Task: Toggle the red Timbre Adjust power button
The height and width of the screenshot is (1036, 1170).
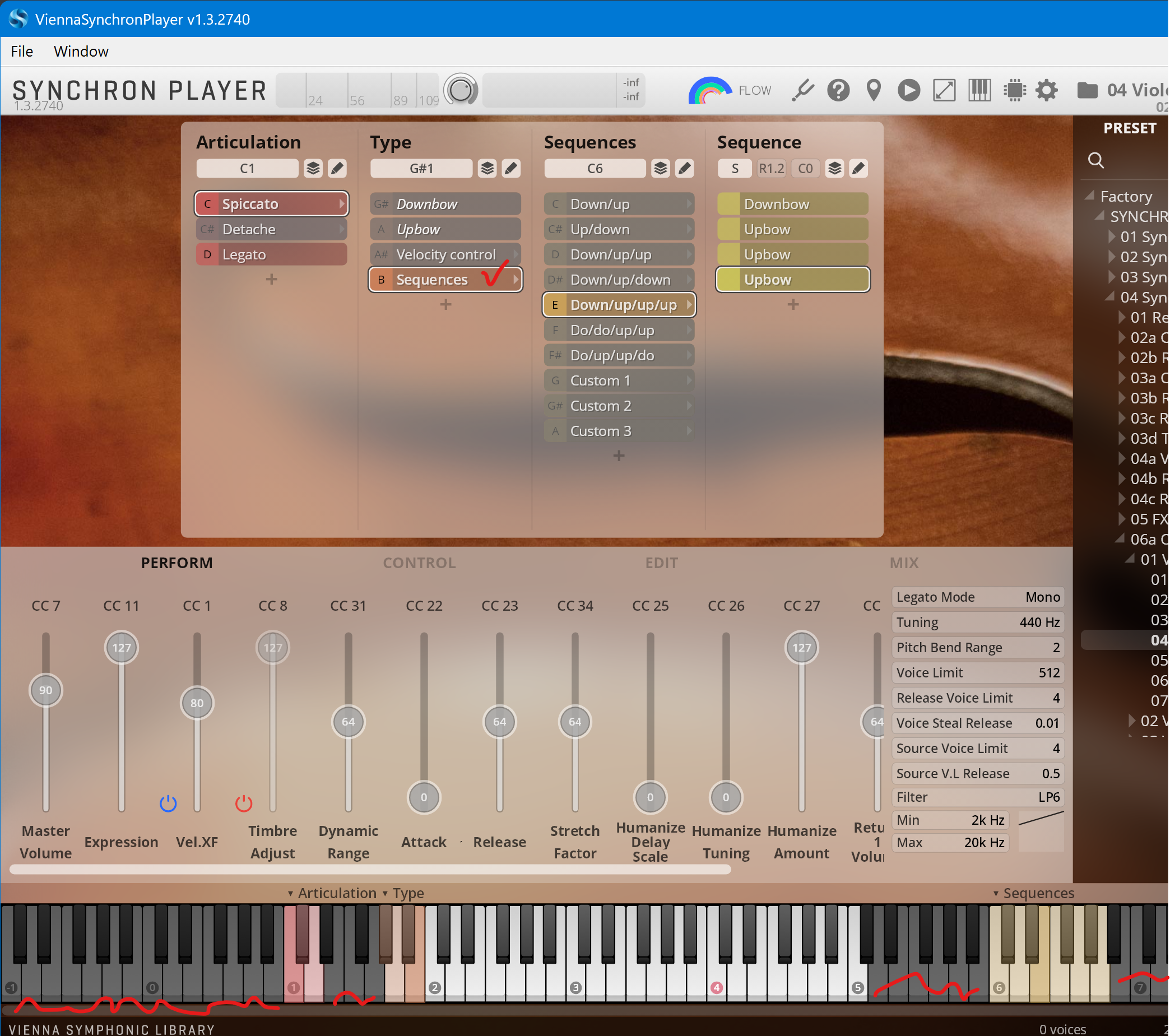Action: pos(244,803)
